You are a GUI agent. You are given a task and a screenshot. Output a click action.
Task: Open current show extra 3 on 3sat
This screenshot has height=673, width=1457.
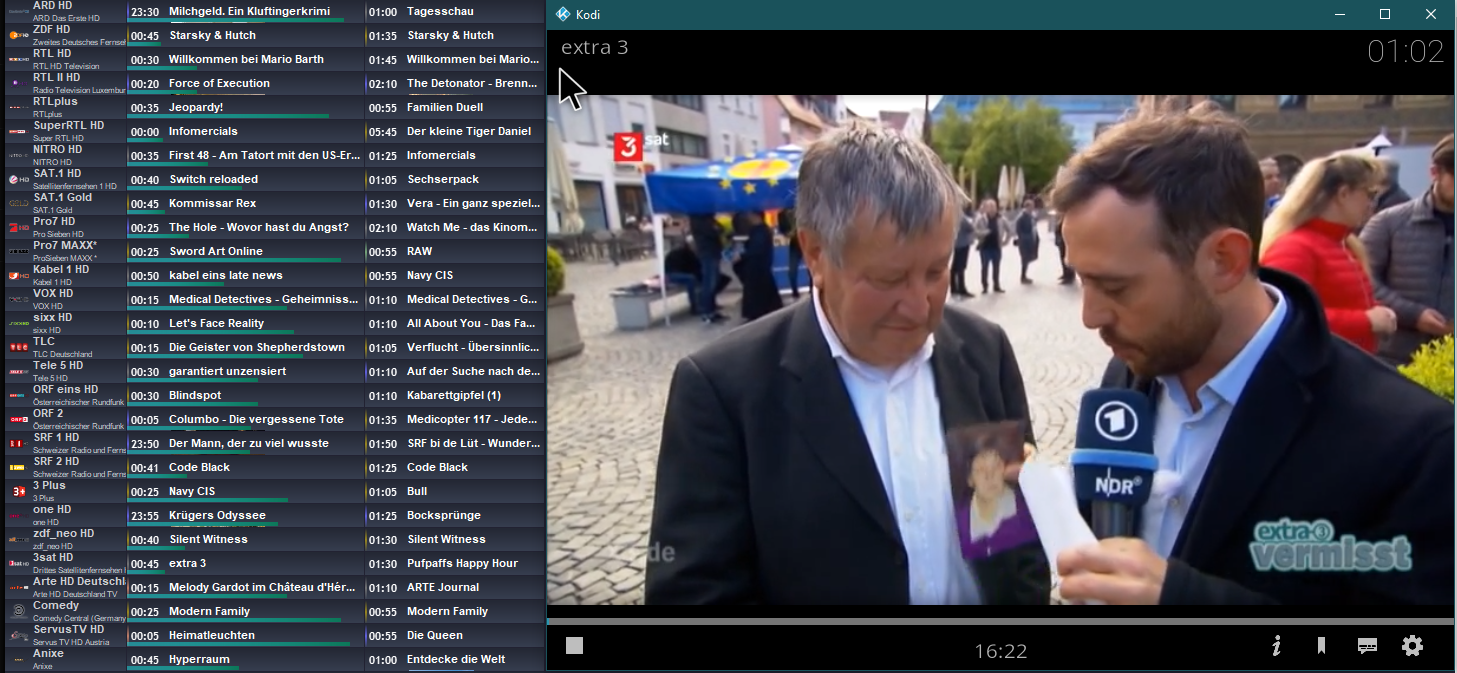pos(187,563)
